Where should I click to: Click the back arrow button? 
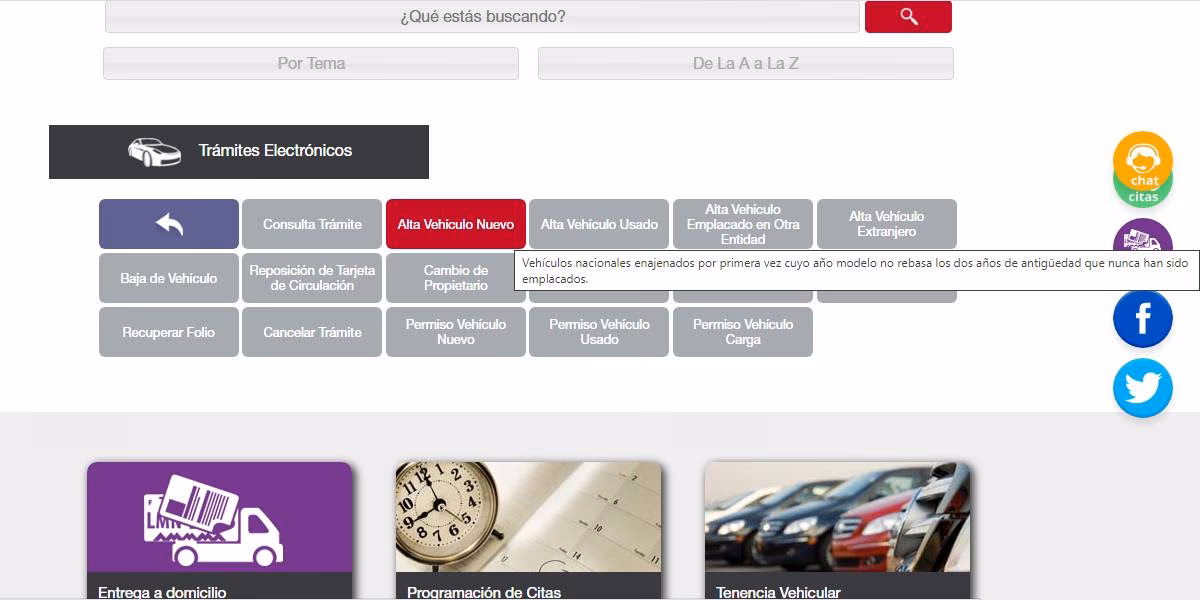pyautogui.click(x=169, y=224)
